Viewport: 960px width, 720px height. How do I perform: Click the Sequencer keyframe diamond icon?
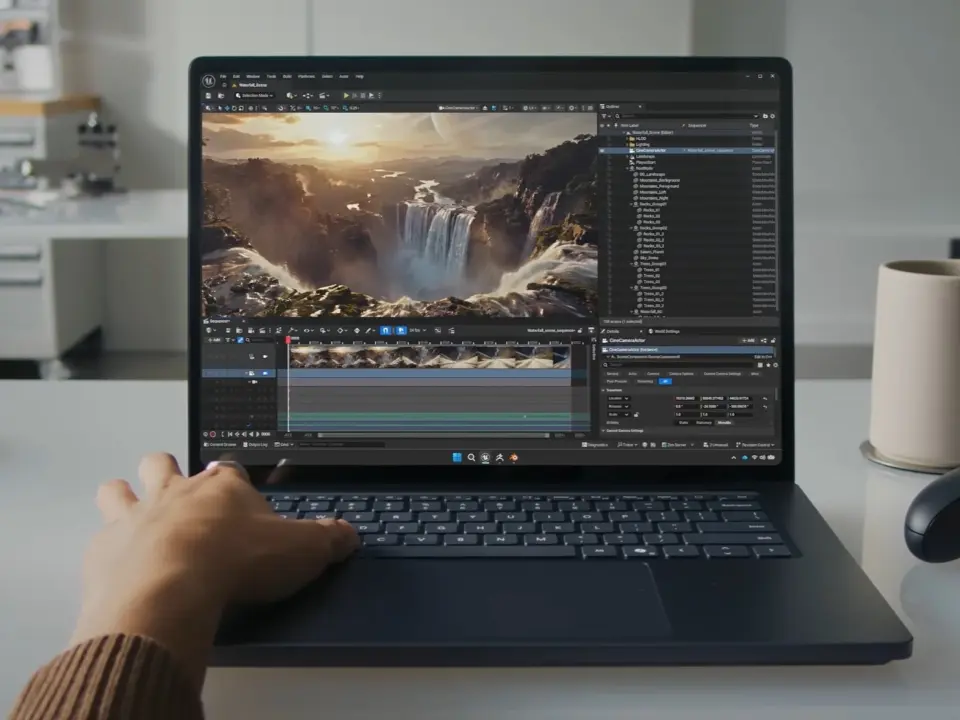point(340,331)
